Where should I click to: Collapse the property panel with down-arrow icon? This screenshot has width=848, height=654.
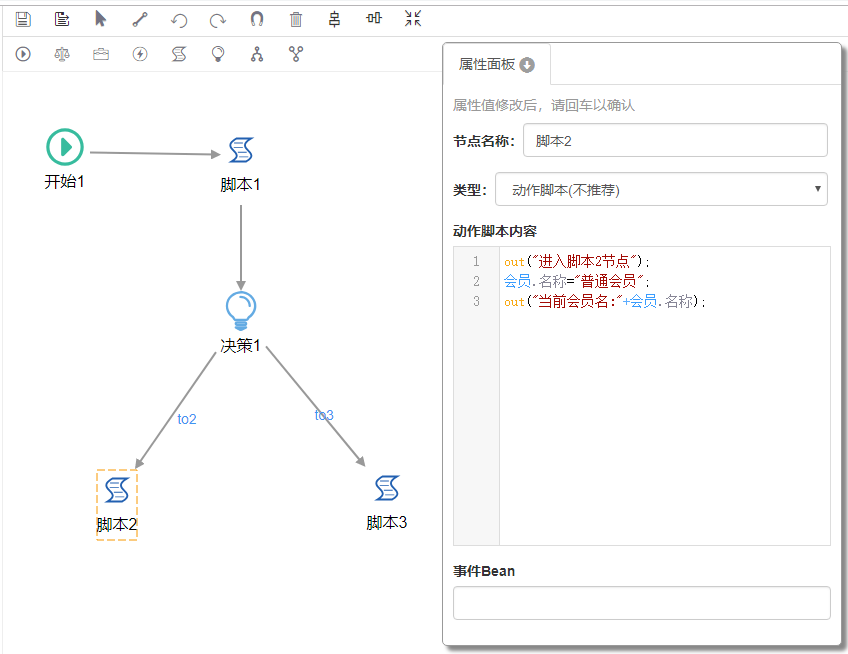tap(527, 65)
